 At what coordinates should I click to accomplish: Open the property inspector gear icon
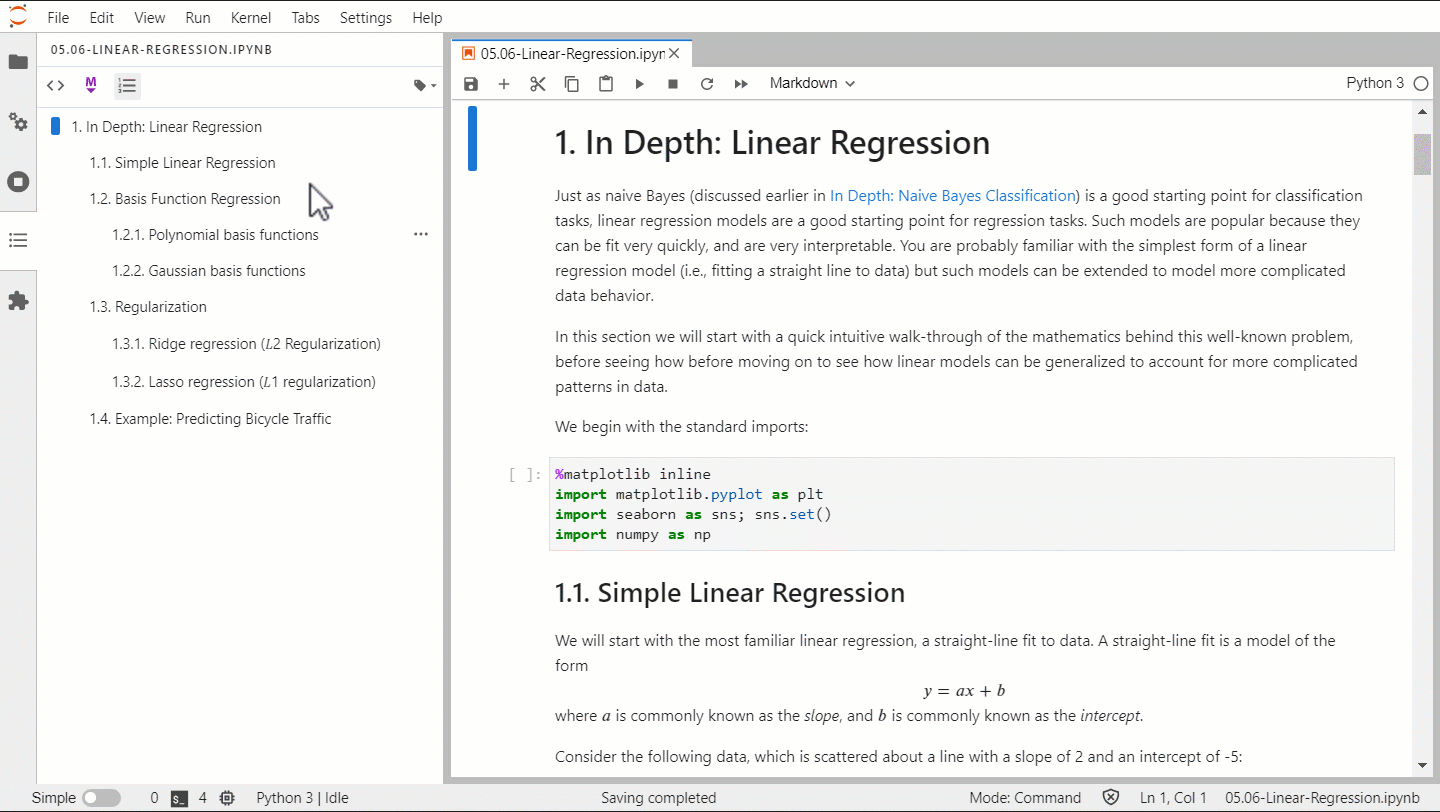tap(18, 122)
